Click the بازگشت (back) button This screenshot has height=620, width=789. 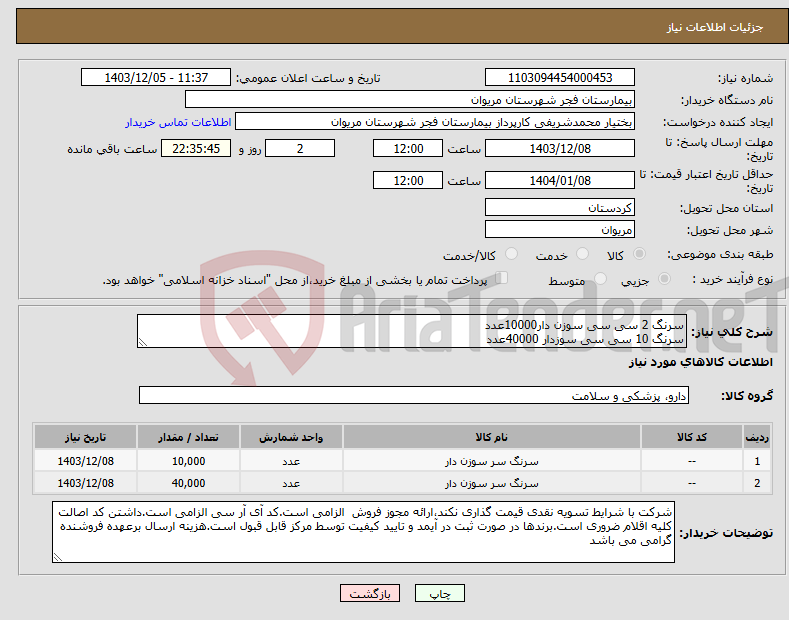[x=369, y=594]
